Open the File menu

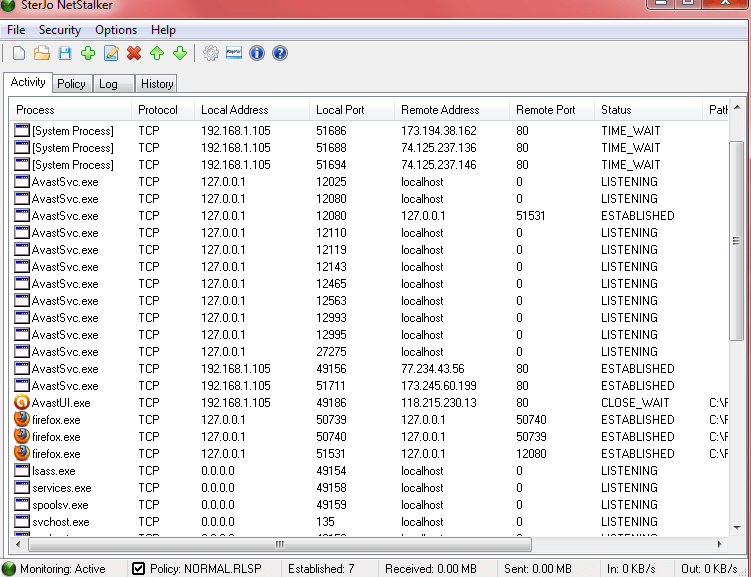pyautogui.click(x=16, y=30)
